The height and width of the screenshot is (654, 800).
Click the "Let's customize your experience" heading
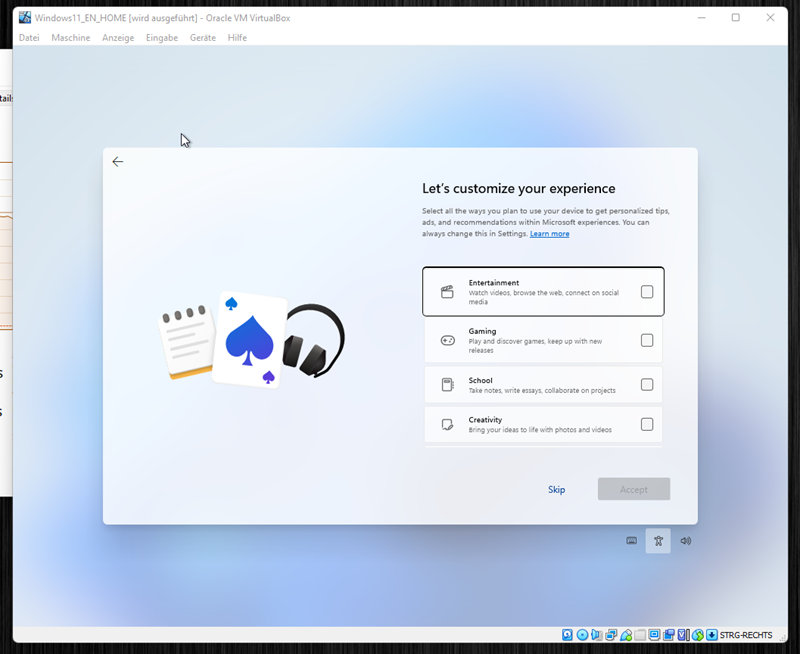coord(518,189)
